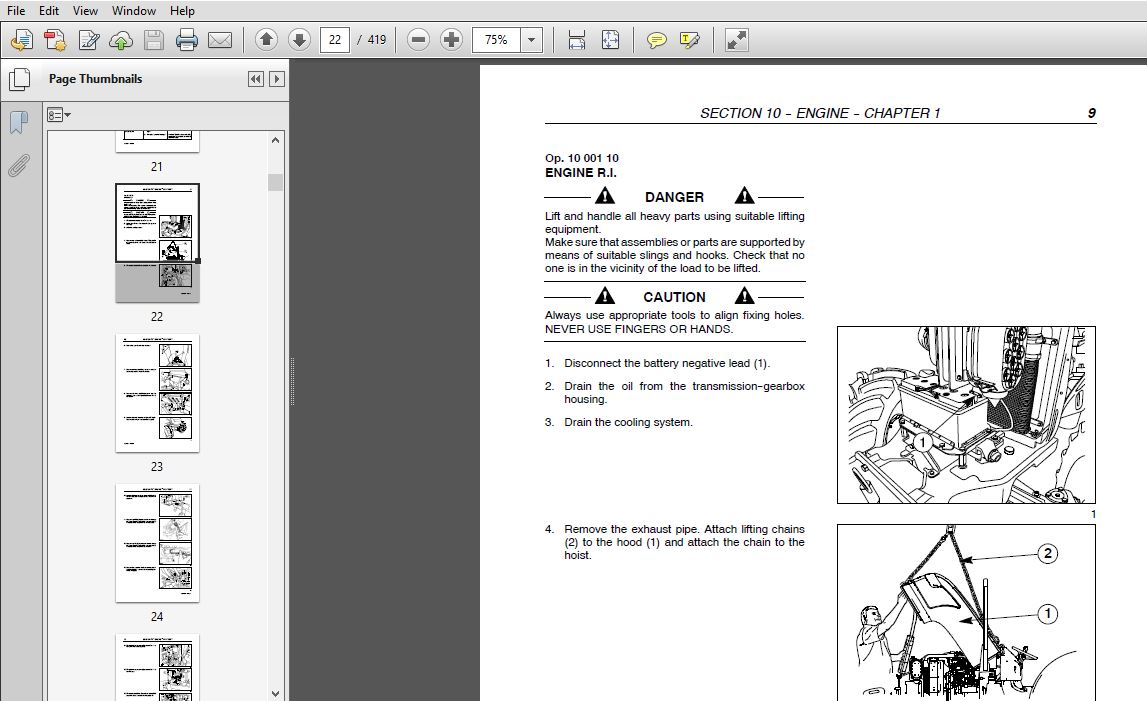Select the page 21 thumbnail
The image size is (1147, 701).
coord(157,141)
